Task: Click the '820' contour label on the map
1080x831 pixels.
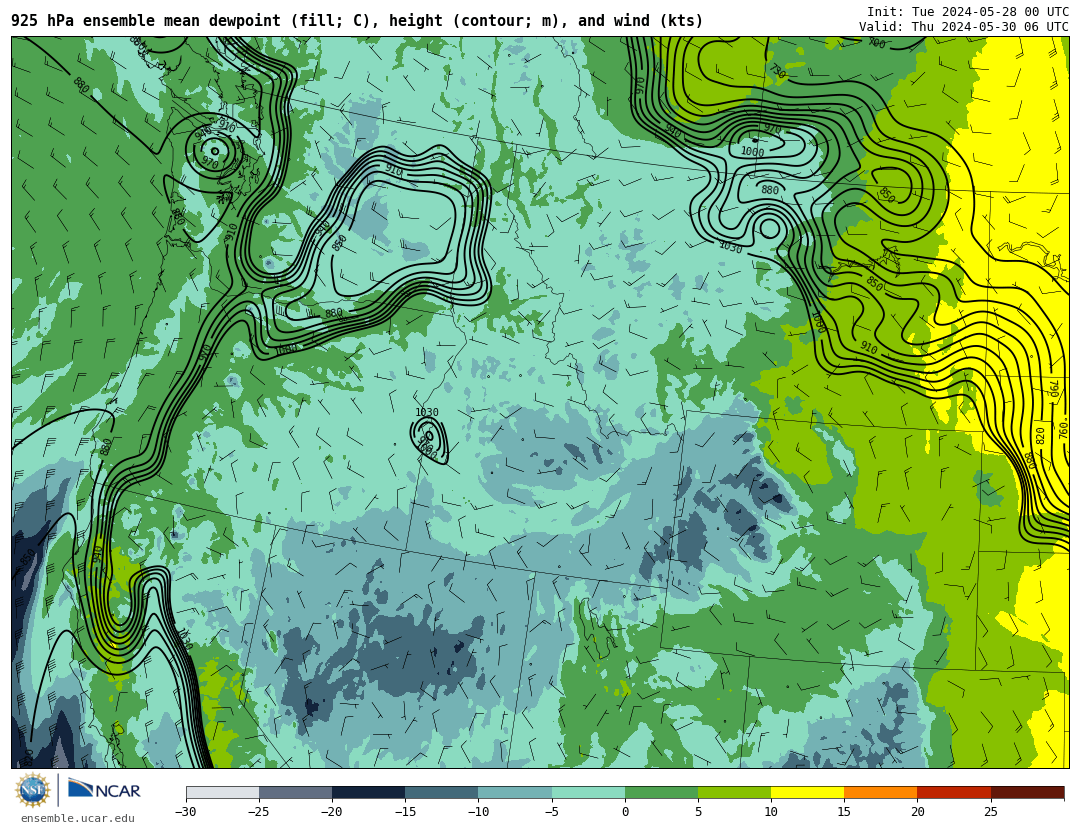Action: (x=1040, y=435)
